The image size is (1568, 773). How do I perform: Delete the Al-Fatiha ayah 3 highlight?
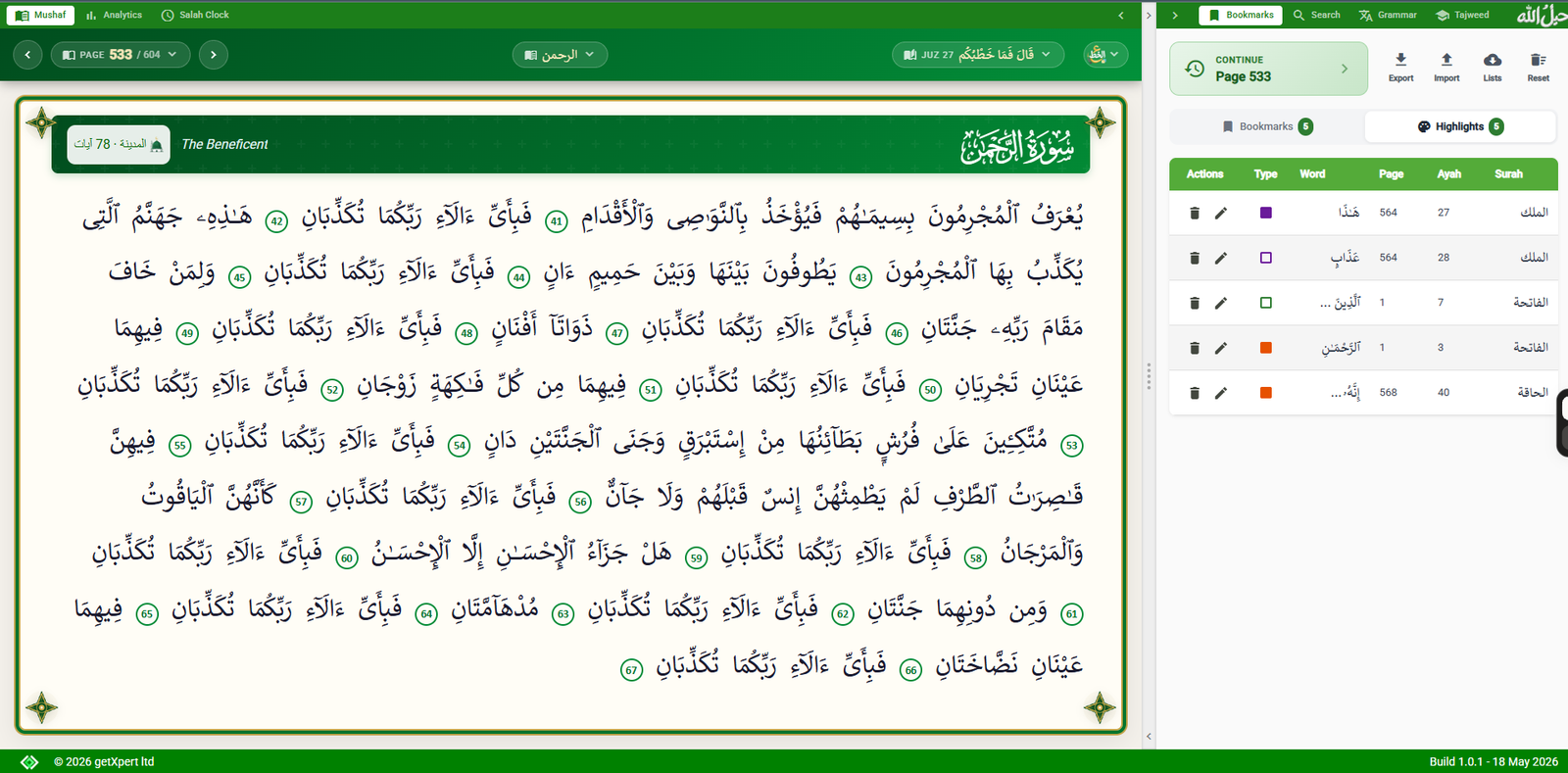1195,348
